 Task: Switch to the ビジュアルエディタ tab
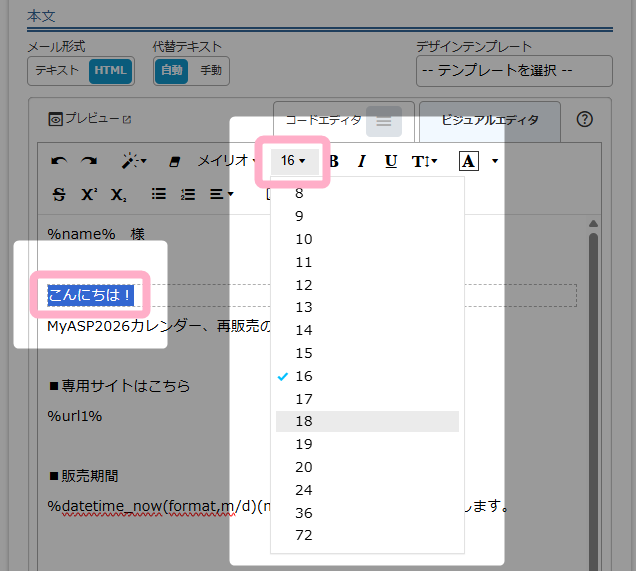pyautogui.click(x=489, y=119)
